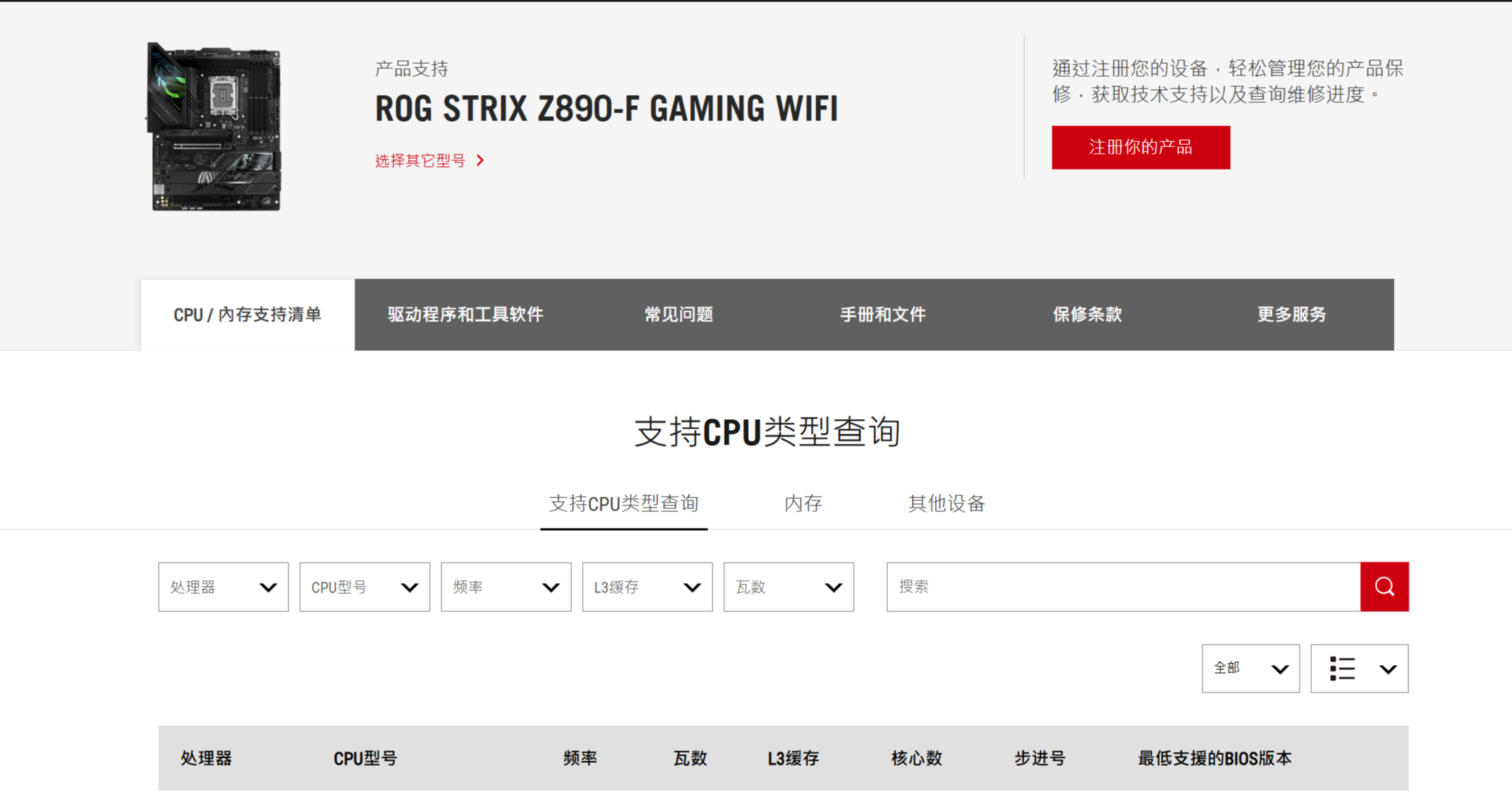Click the red search magnifier button
This screenshot has width=1512, height=810.
pyautogui.click(x=1384, y=587)
